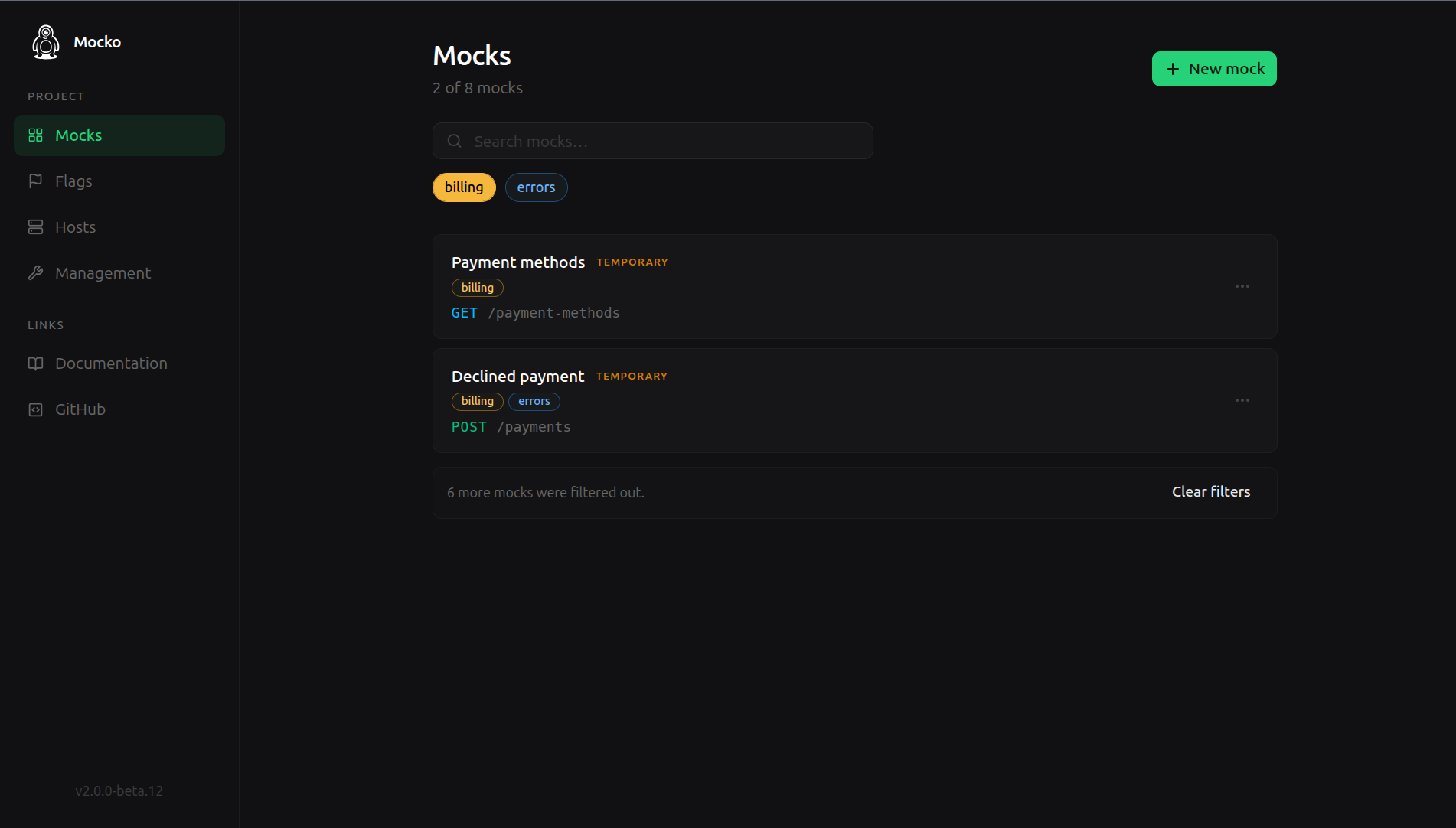Click the Flags flag icon
This screenshot has height=828, width=1456.
35,181
